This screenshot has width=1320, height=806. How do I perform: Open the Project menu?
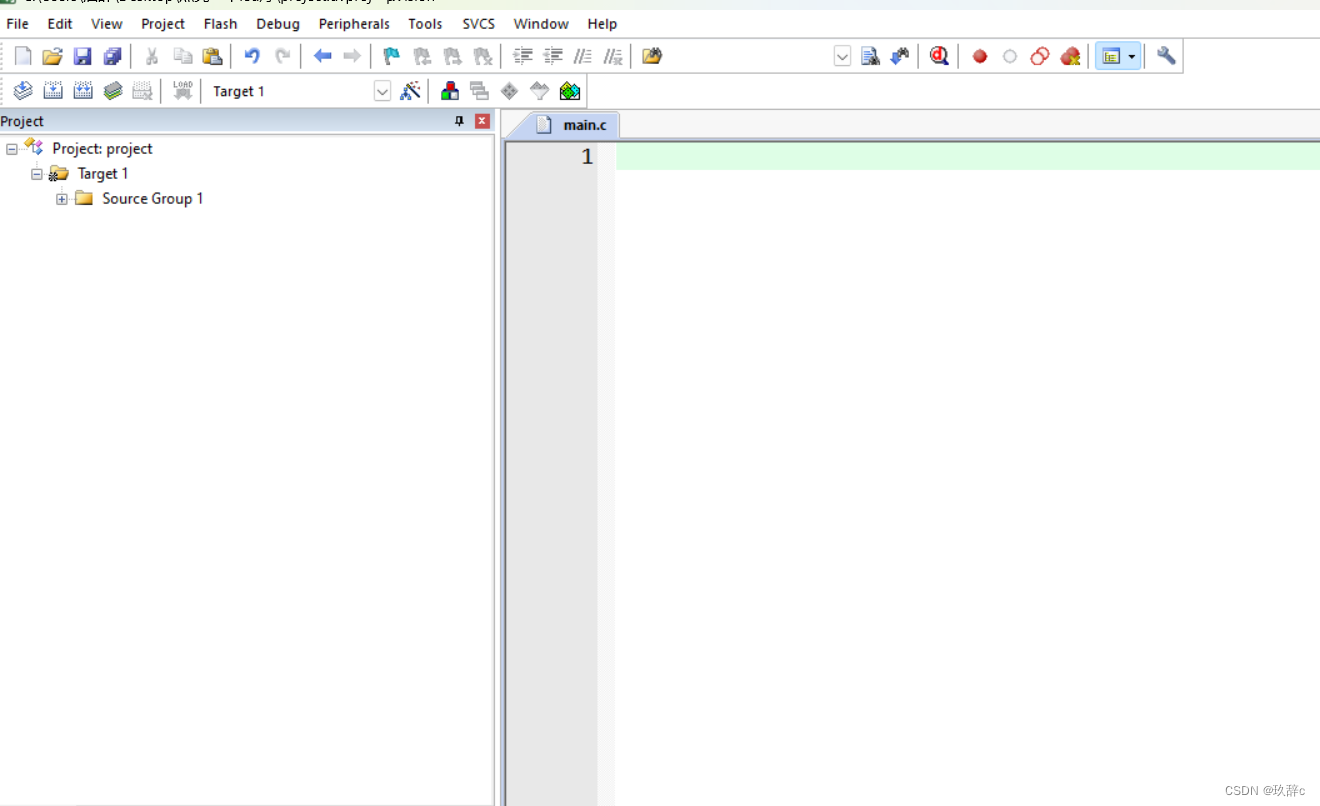click(x=163, y=23)
